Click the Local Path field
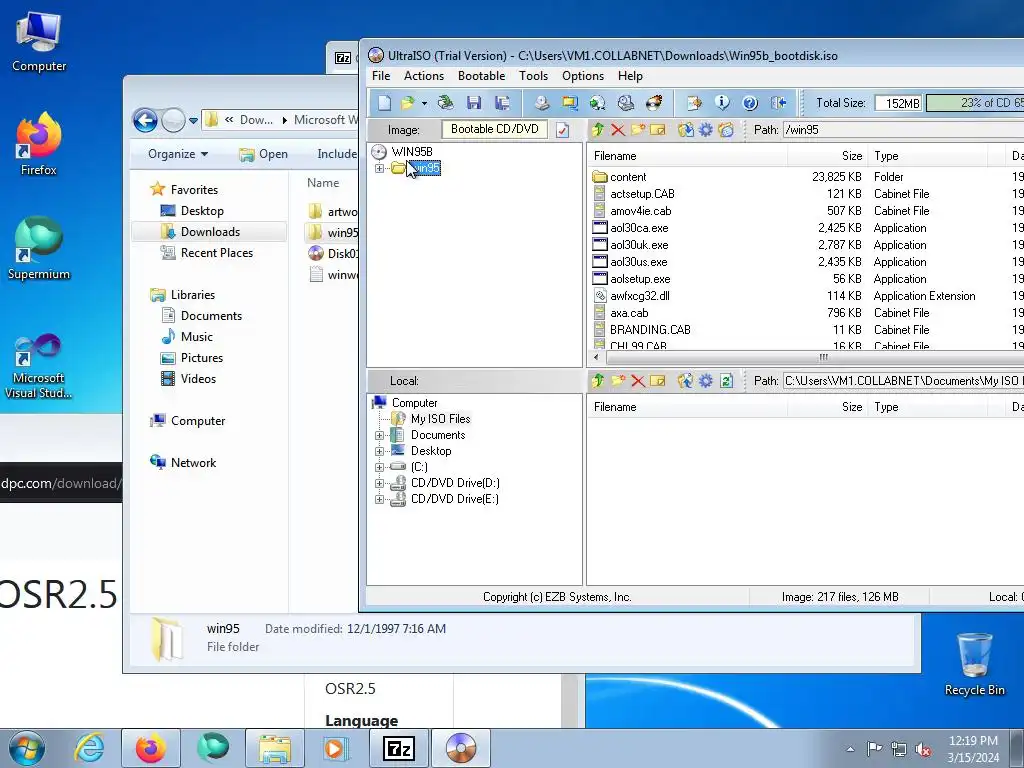1024x768 pixels. (x=903, y=381)
